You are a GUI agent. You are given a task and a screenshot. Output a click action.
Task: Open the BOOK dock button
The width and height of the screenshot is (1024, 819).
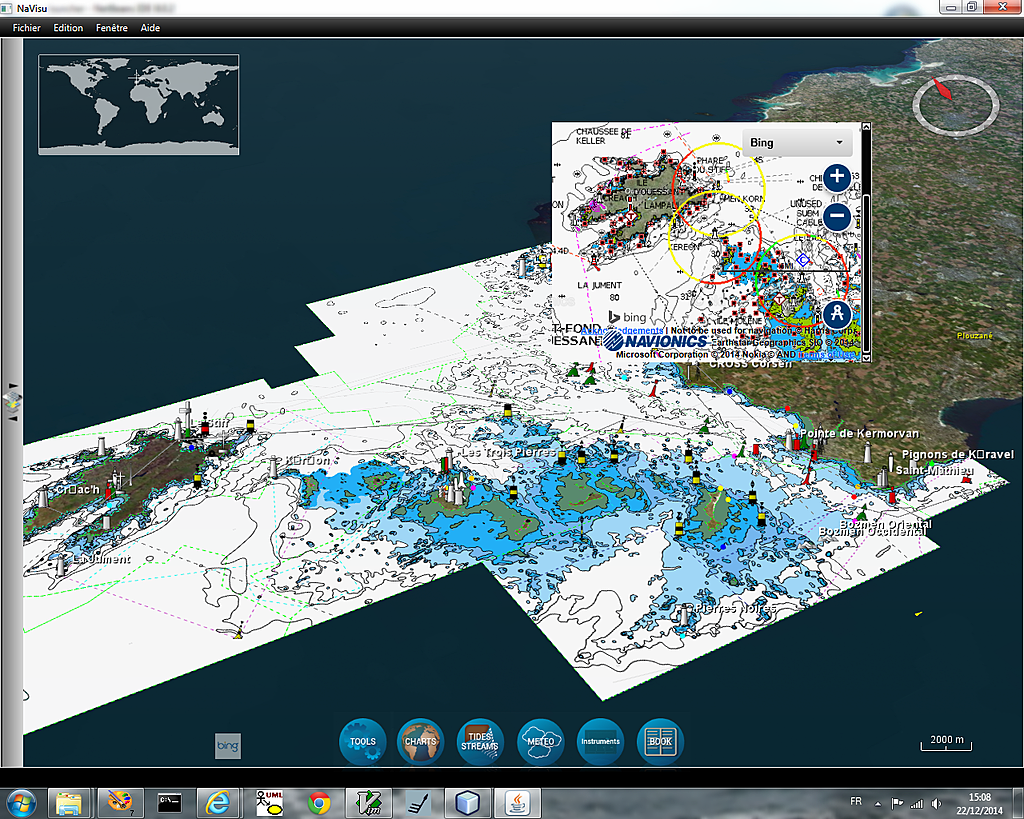tap(660, 741)
